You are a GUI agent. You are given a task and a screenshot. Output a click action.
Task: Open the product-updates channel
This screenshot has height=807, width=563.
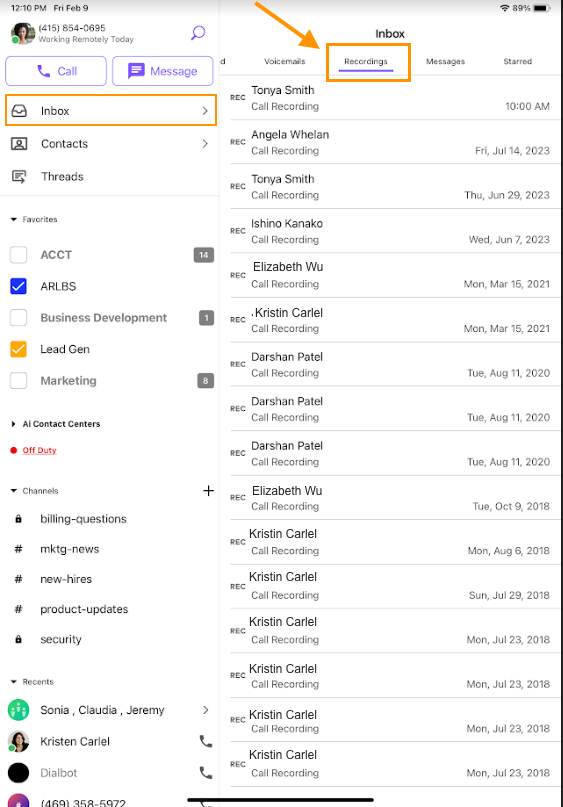84,609
